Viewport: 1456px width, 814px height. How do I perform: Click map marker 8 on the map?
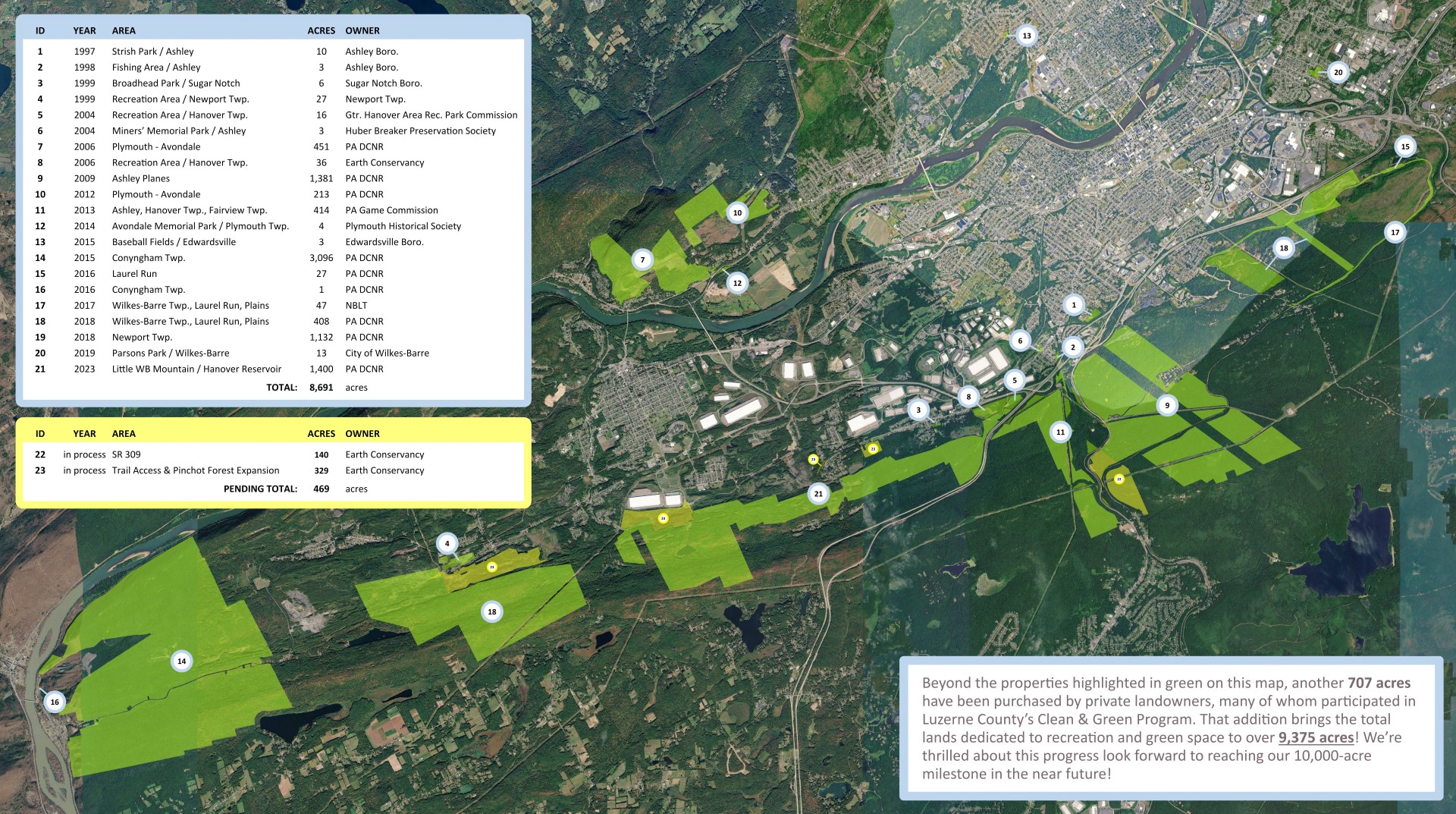point(968,397)
